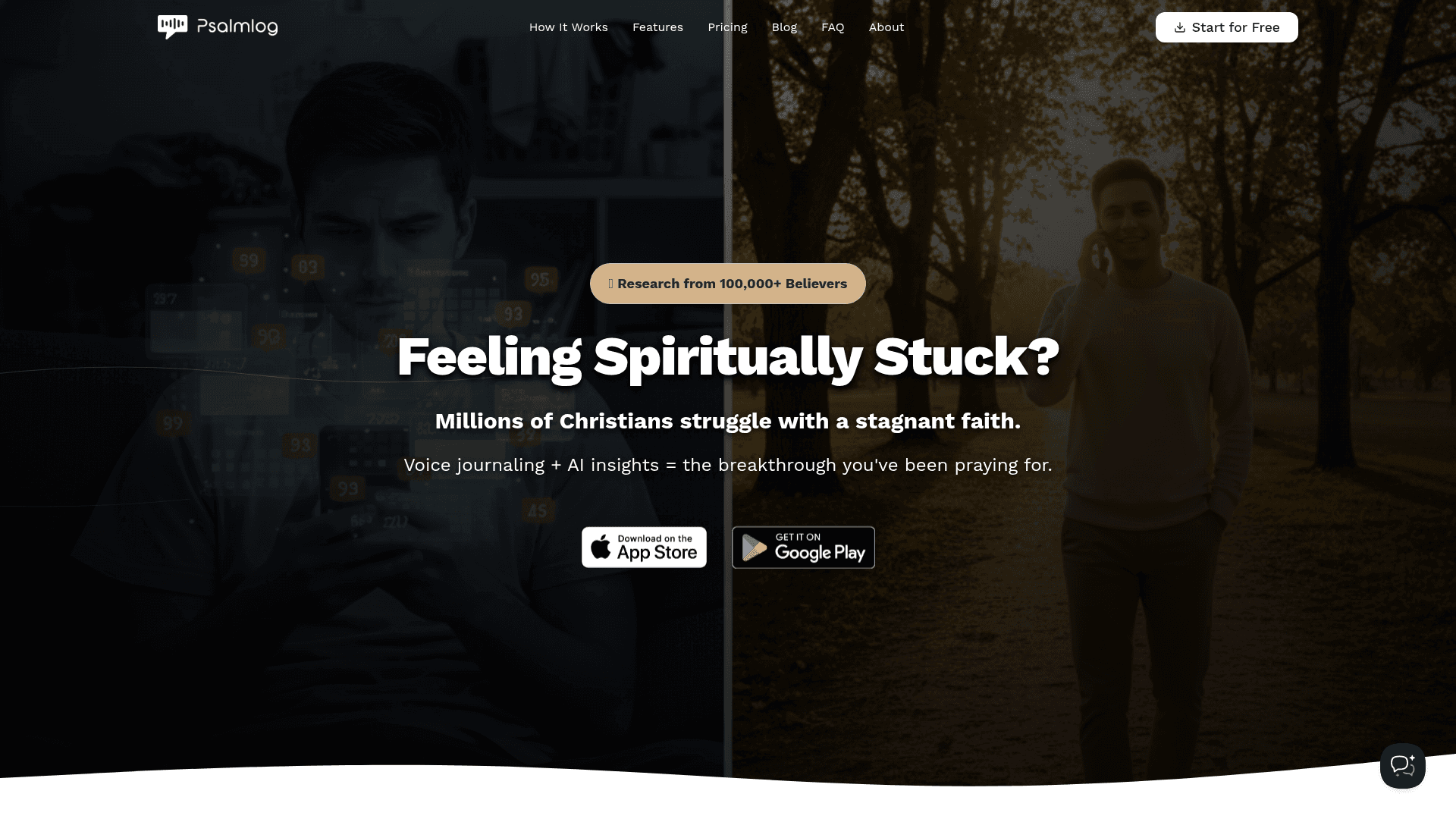Click the icon beside Research from 100,000+ Believers
The width and height of the screenshot is (1456, 819).
click(x=611, y=284)
